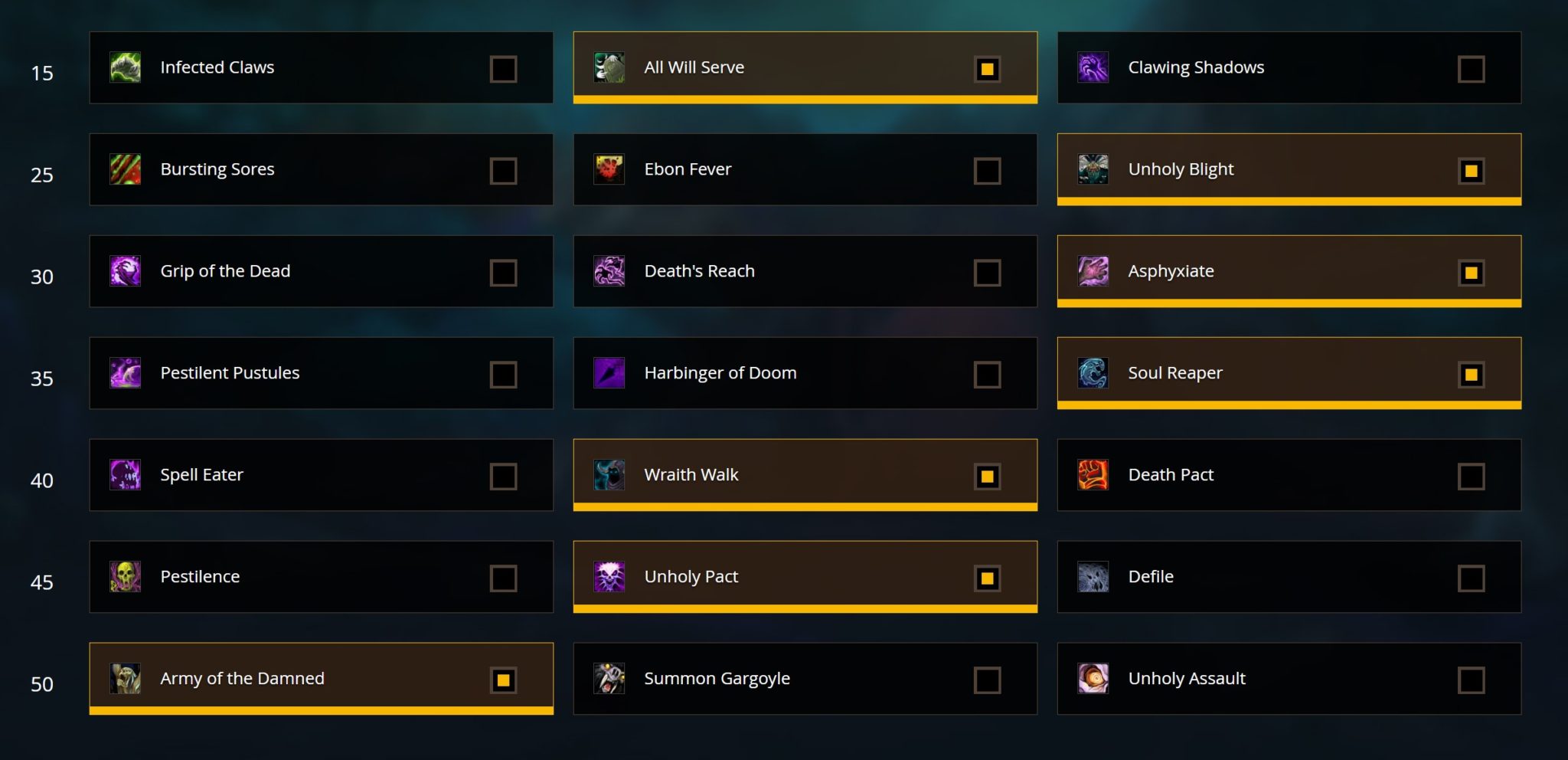Click the Summon Gargoyle icon

tap(609, 679)
